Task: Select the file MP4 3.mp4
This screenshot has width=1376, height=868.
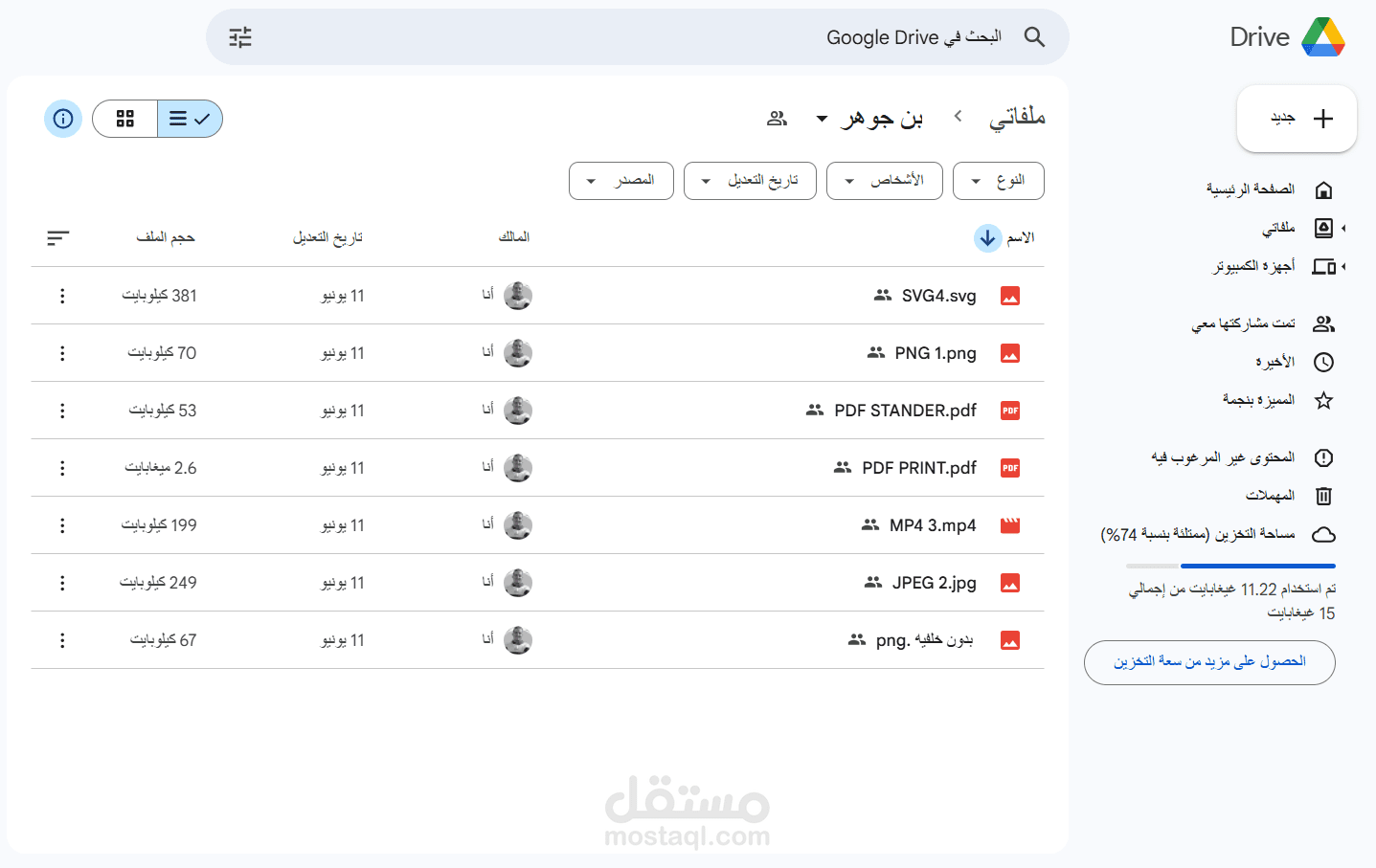Action: click(537, 525)
